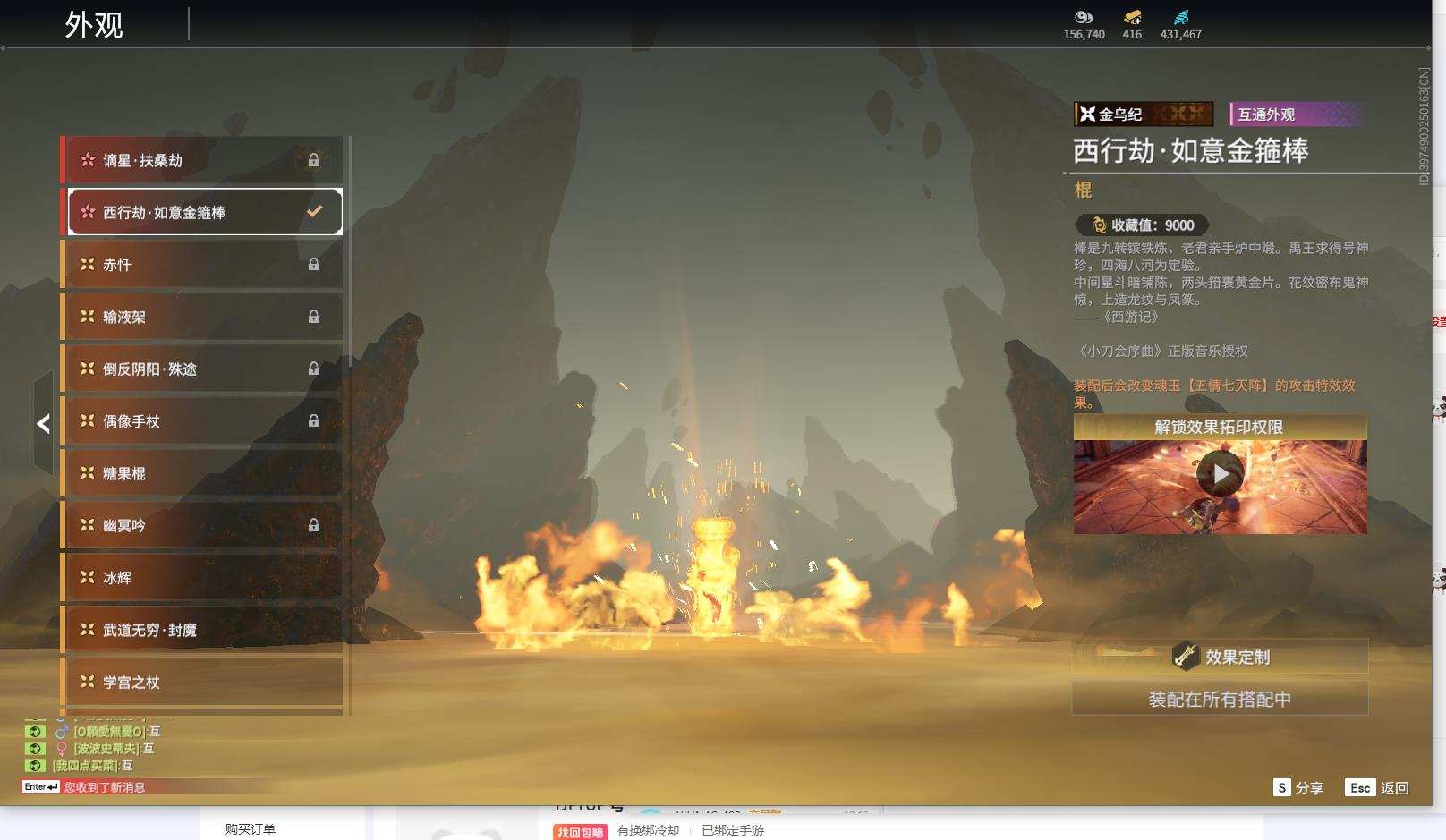The image size is (1446, 840).
Task: Click the rarity icon beside 冰辉
Action: [x=88, y=578]
